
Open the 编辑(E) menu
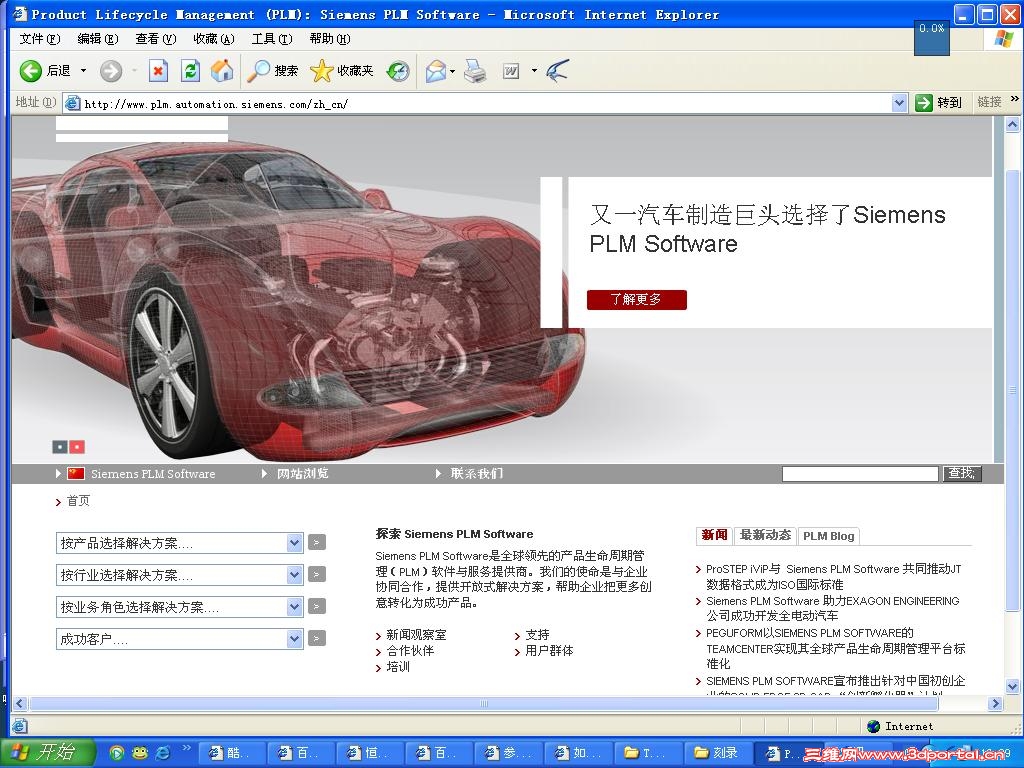[x=98, y=39]
